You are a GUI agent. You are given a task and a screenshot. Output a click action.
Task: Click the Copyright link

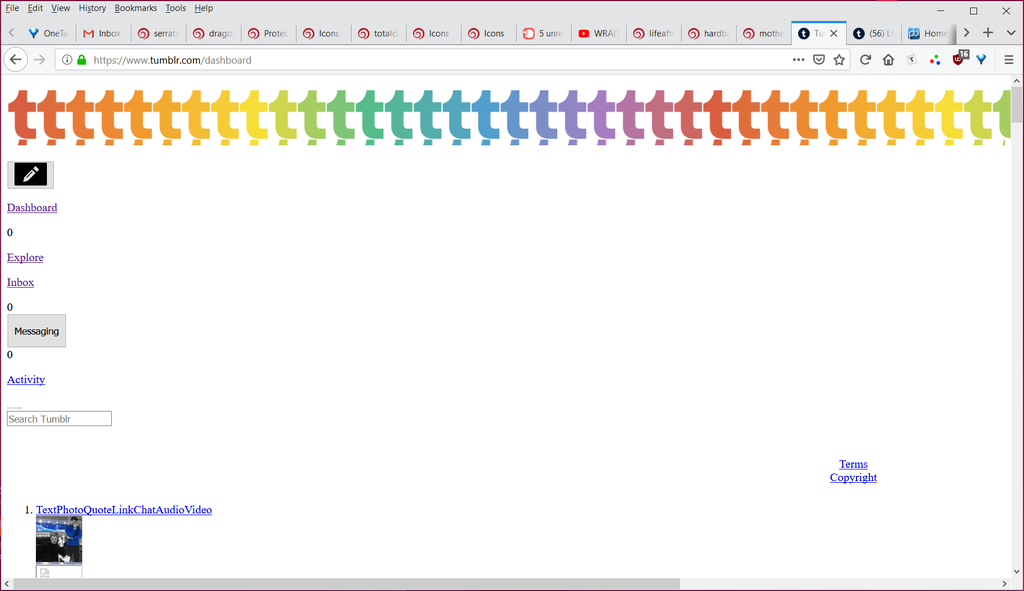coord(853,477)
